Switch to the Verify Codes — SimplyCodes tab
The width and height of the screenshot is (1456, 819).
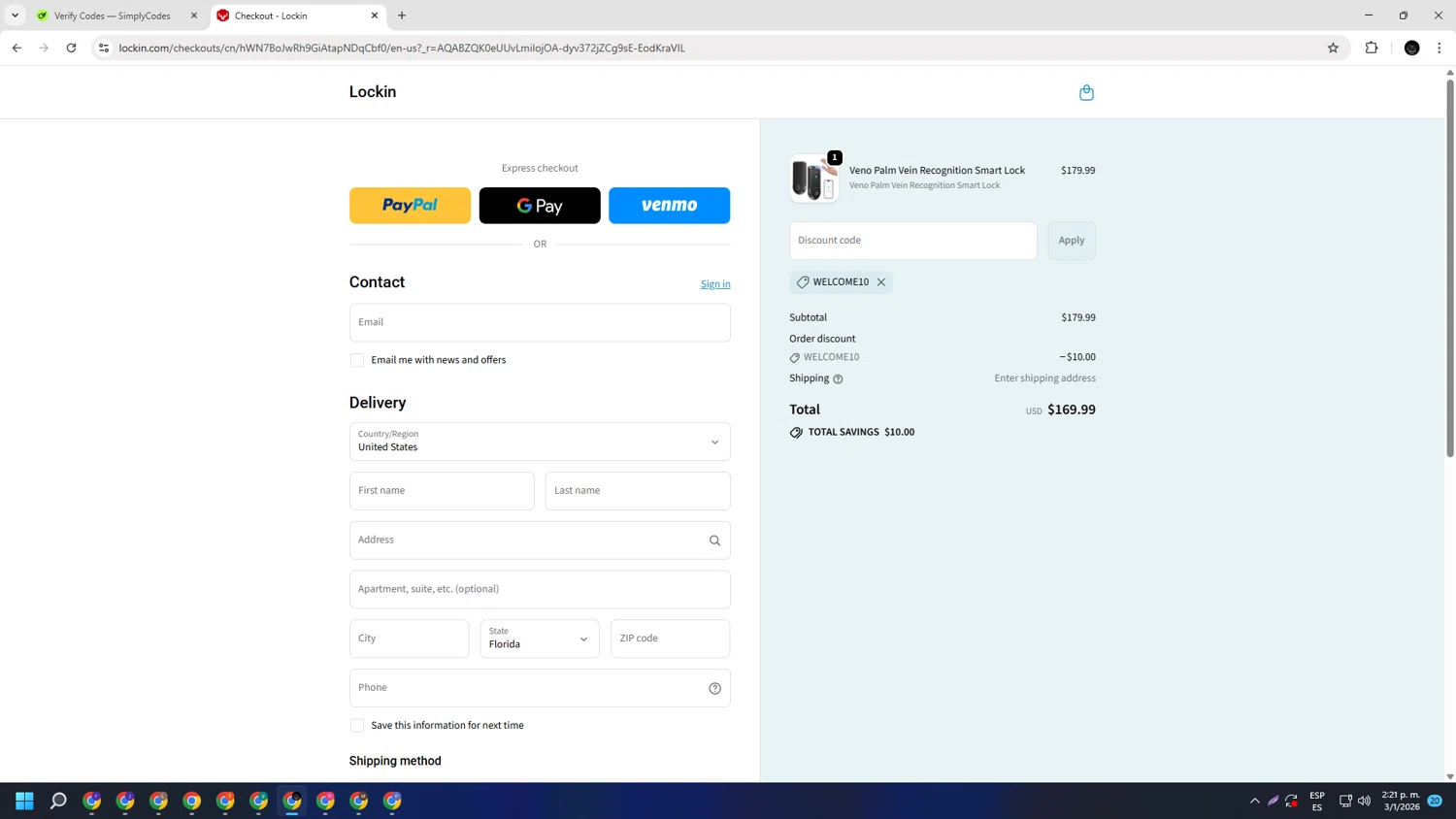pyautogui.click(x=112, y=16)
